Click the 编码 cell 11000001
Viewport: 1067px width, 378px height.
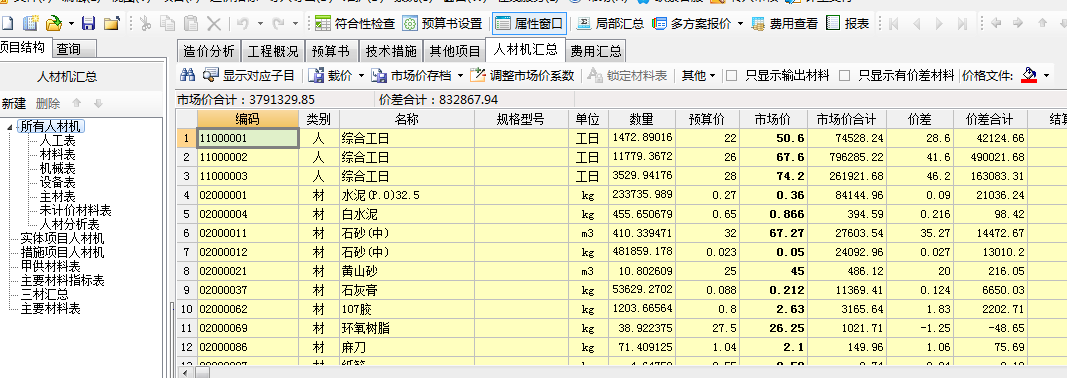point(248,138)
